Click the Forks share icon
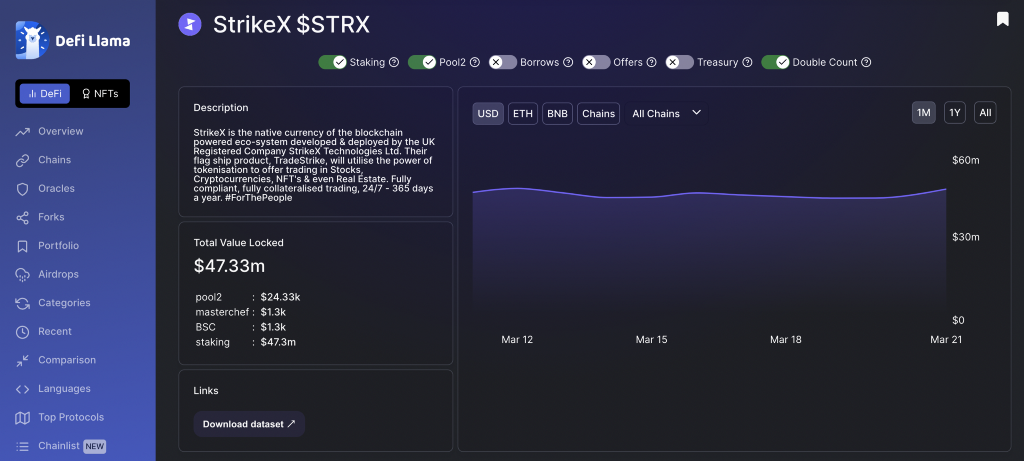The height and width of the screenshot is (461, 1024). pyautogui.click(x=23, y=217)
